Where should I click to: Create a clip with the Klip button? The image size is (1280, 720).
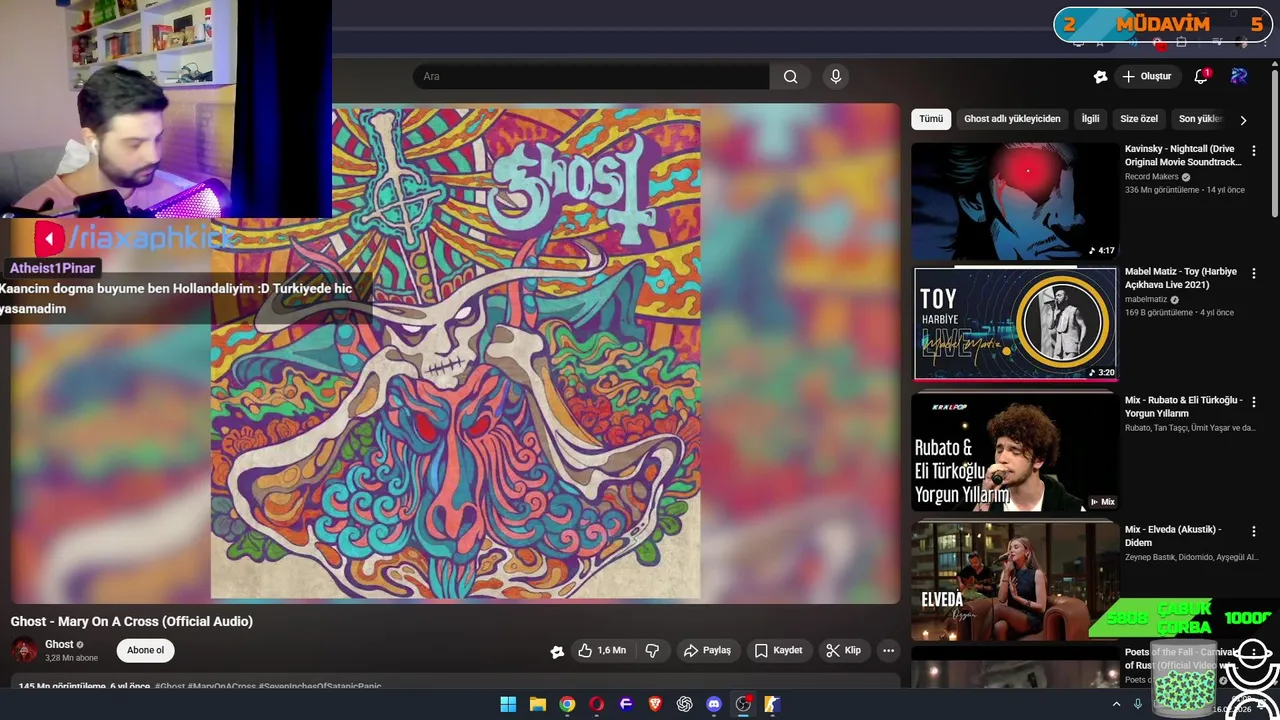(x=843, y=651)
